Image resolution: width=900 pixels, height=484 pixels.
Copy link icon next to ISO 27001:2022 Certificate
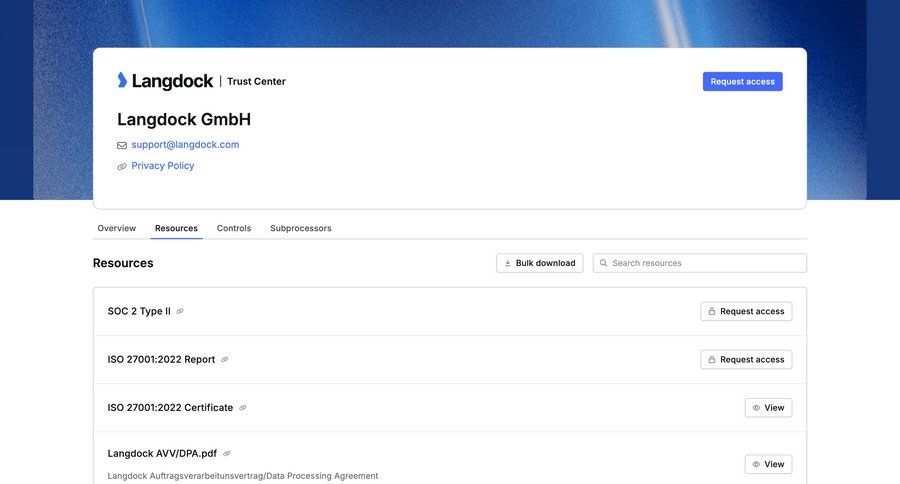(x=243, y=408)
